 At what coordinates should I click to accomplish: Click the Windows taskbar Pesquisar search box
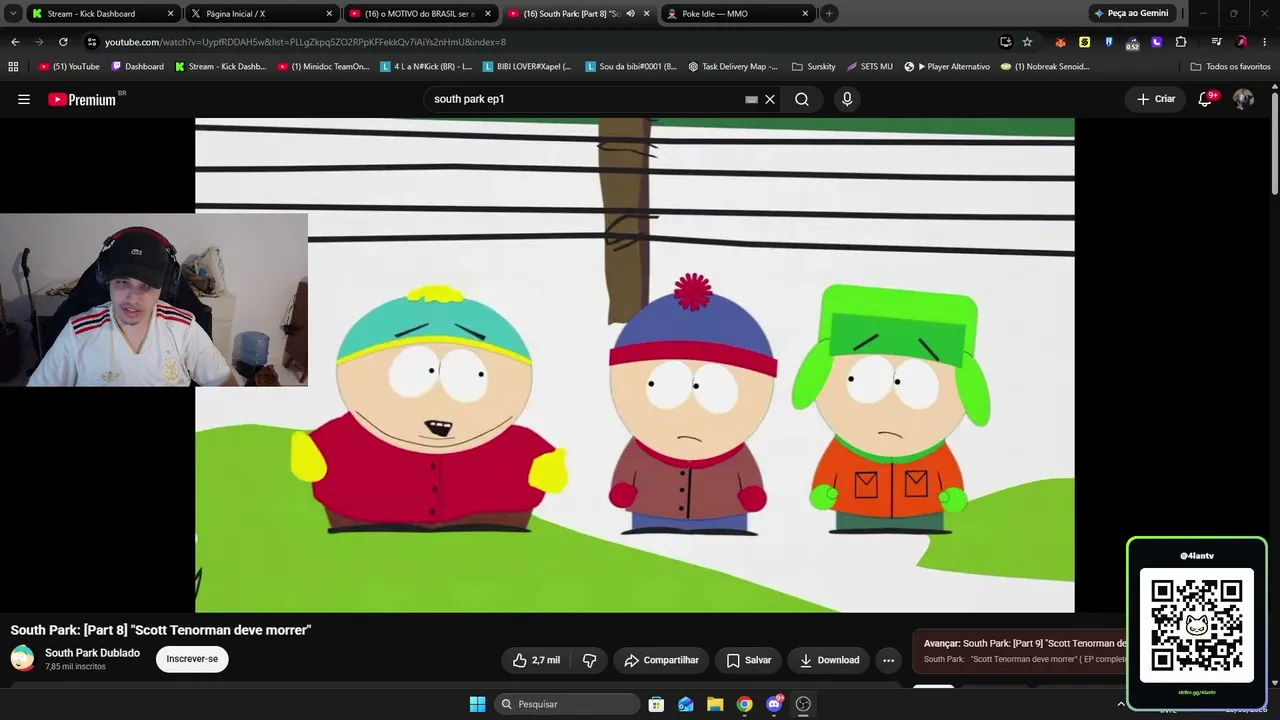coord(568,704)
